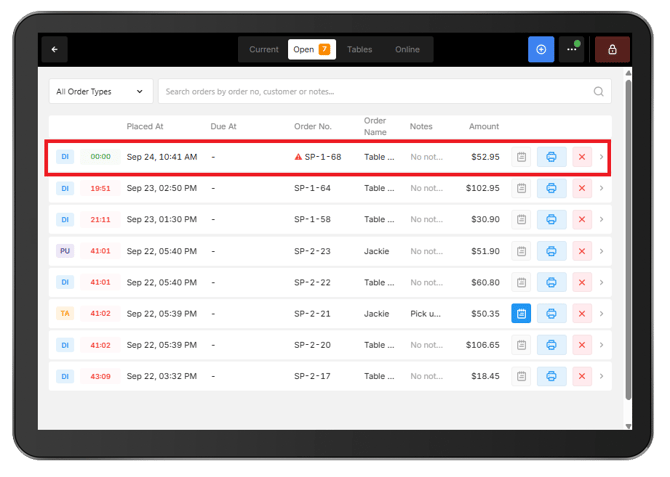Cancel order SP-1-58 with red X
The width and height of the screenshot is (670, 477).
(582, 219)
